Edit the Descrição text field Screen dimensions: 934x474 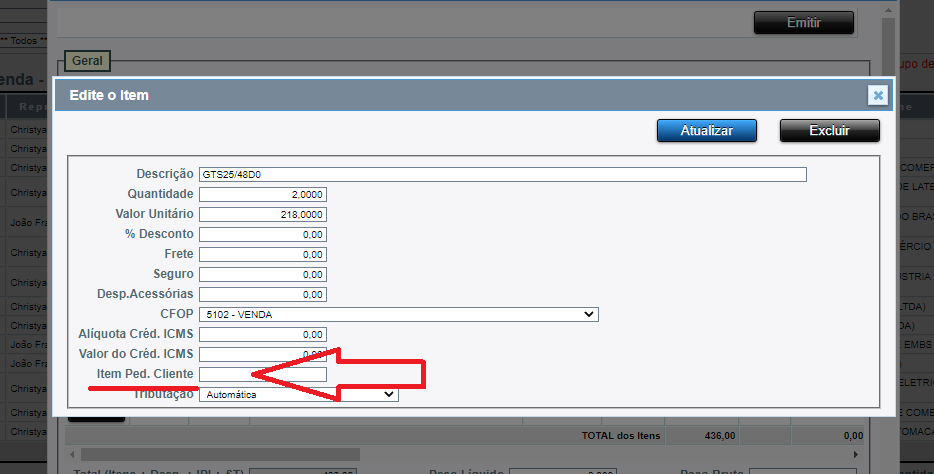[x=502, y=174]
